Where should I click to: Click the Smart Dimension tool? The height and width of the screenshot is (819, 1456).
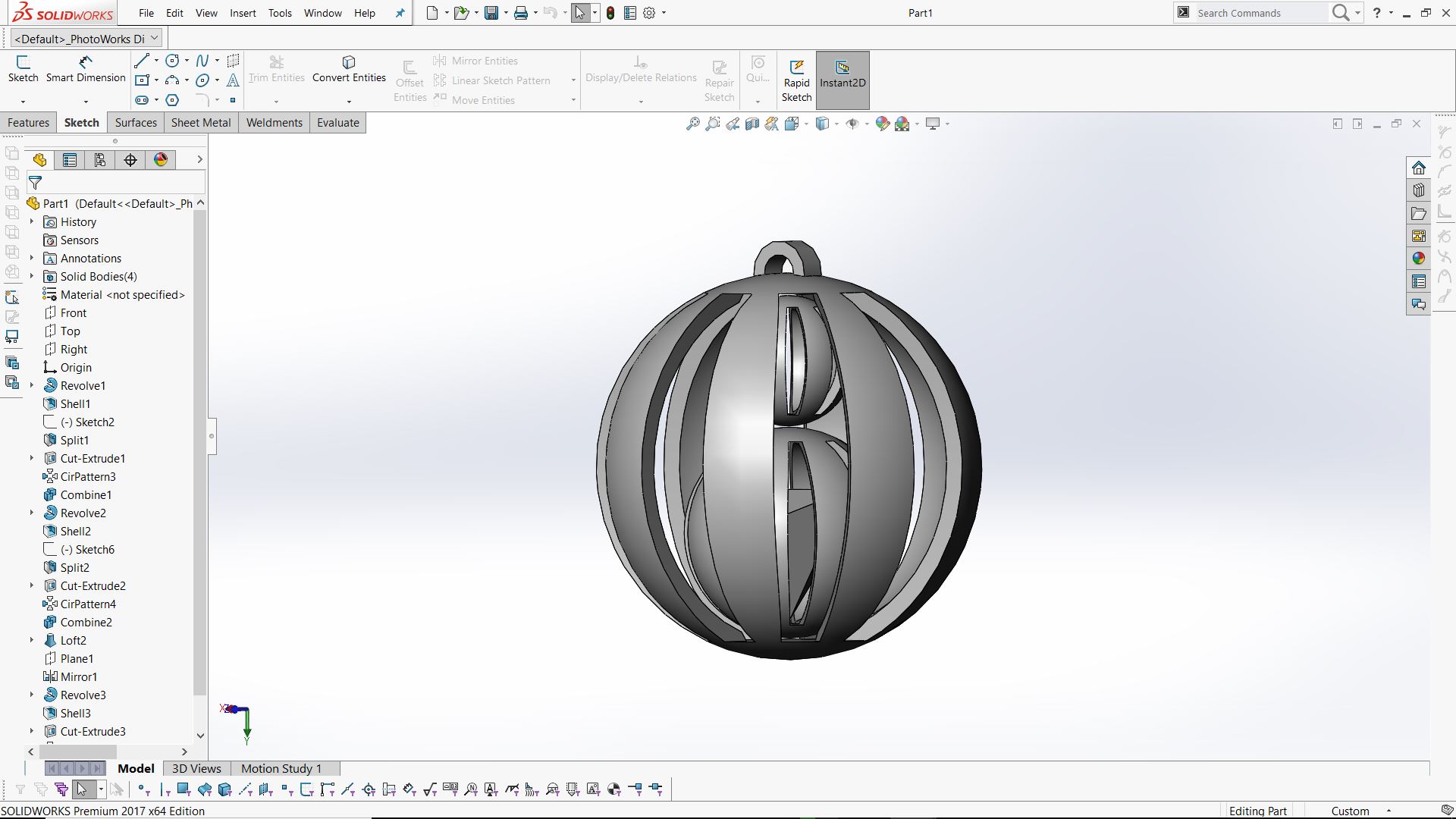point(85,68)
